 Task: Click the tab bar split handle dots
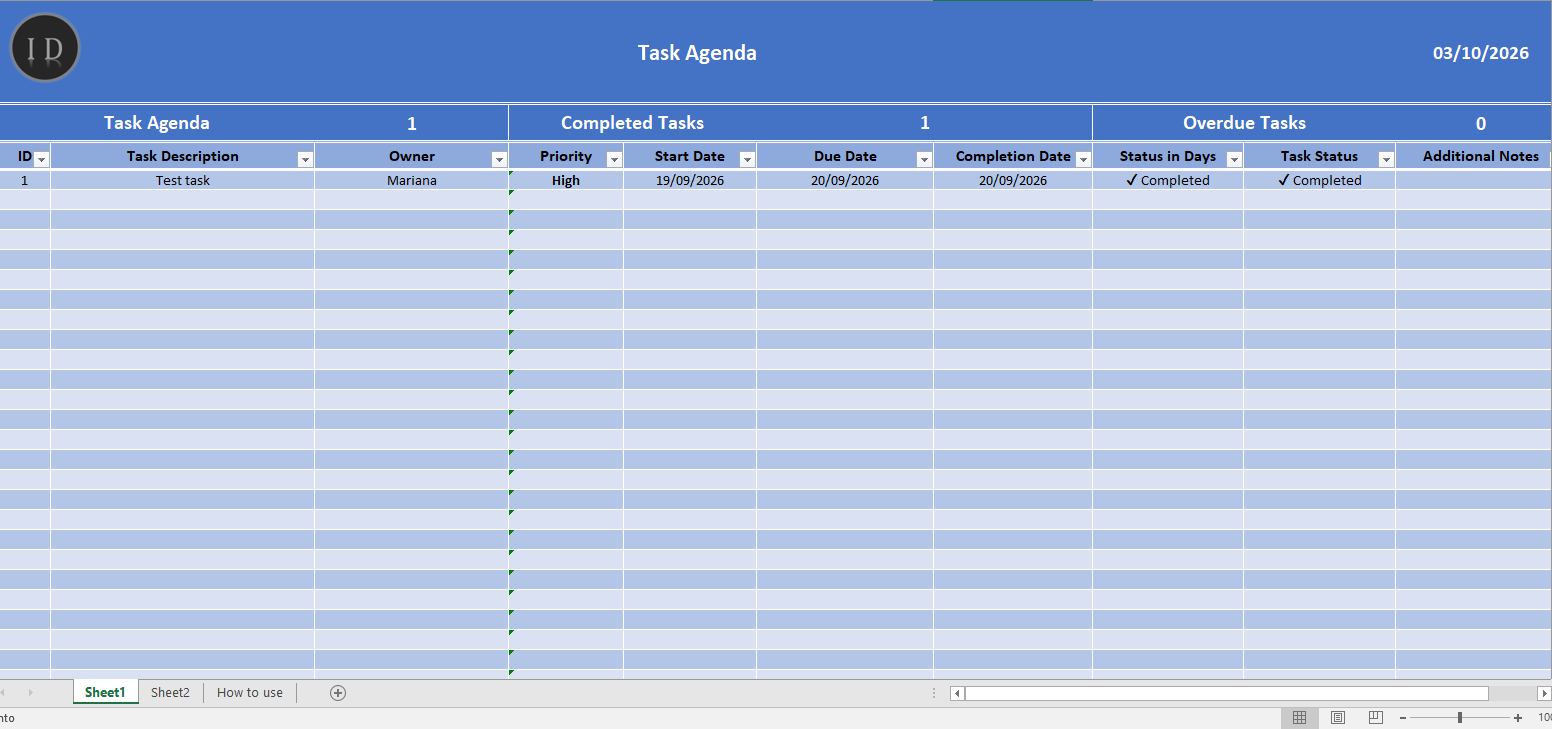point(934,693)
